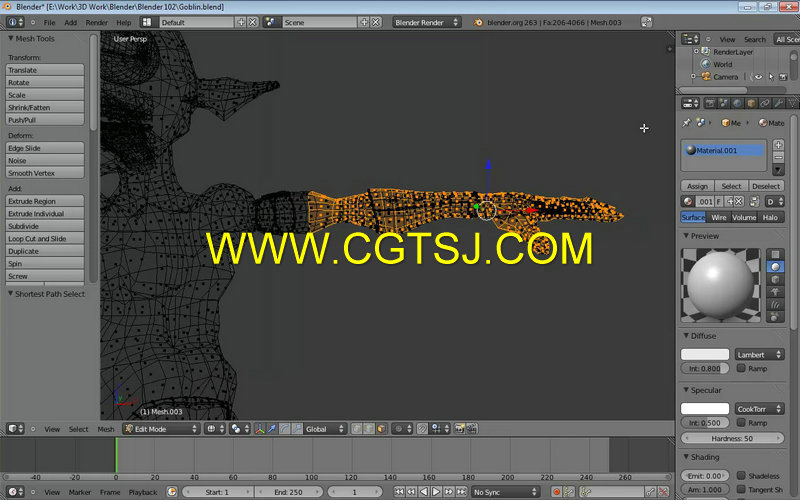The height and width of the screenshot is (500, 800).
Task: Select the sphere preview type
Action: (x=775, y=267)
